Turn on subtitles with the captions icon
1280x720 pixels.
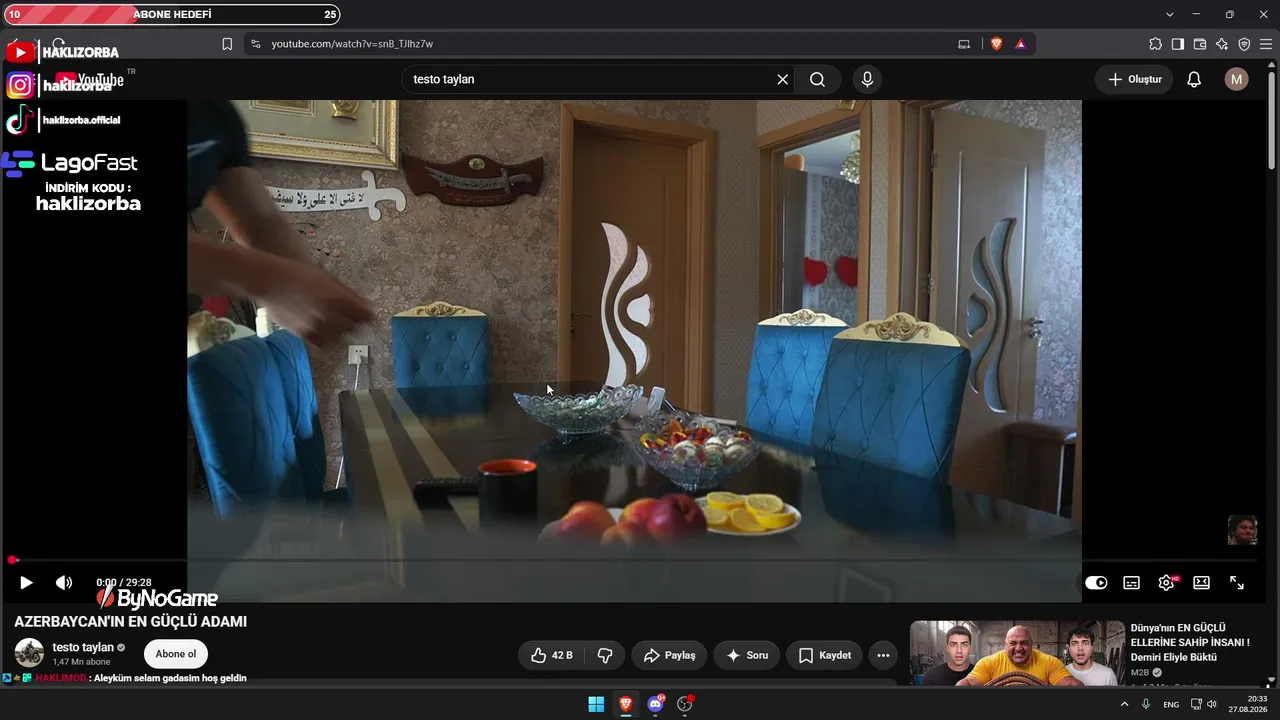pyautogui.click(x=1131, y=583)
